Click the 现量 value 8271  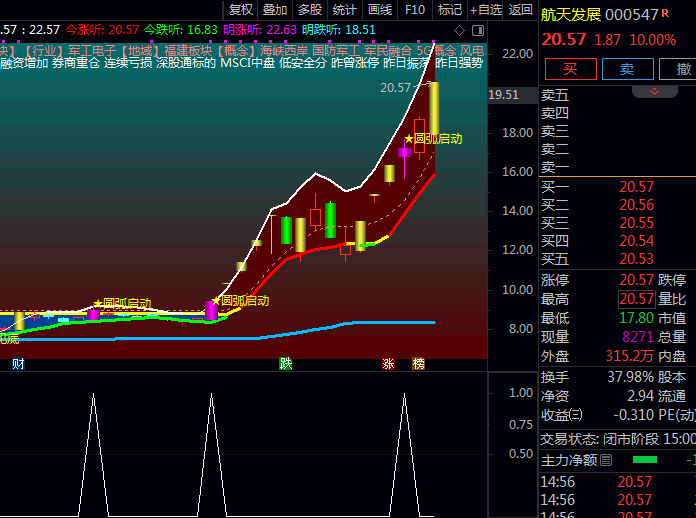638,337
